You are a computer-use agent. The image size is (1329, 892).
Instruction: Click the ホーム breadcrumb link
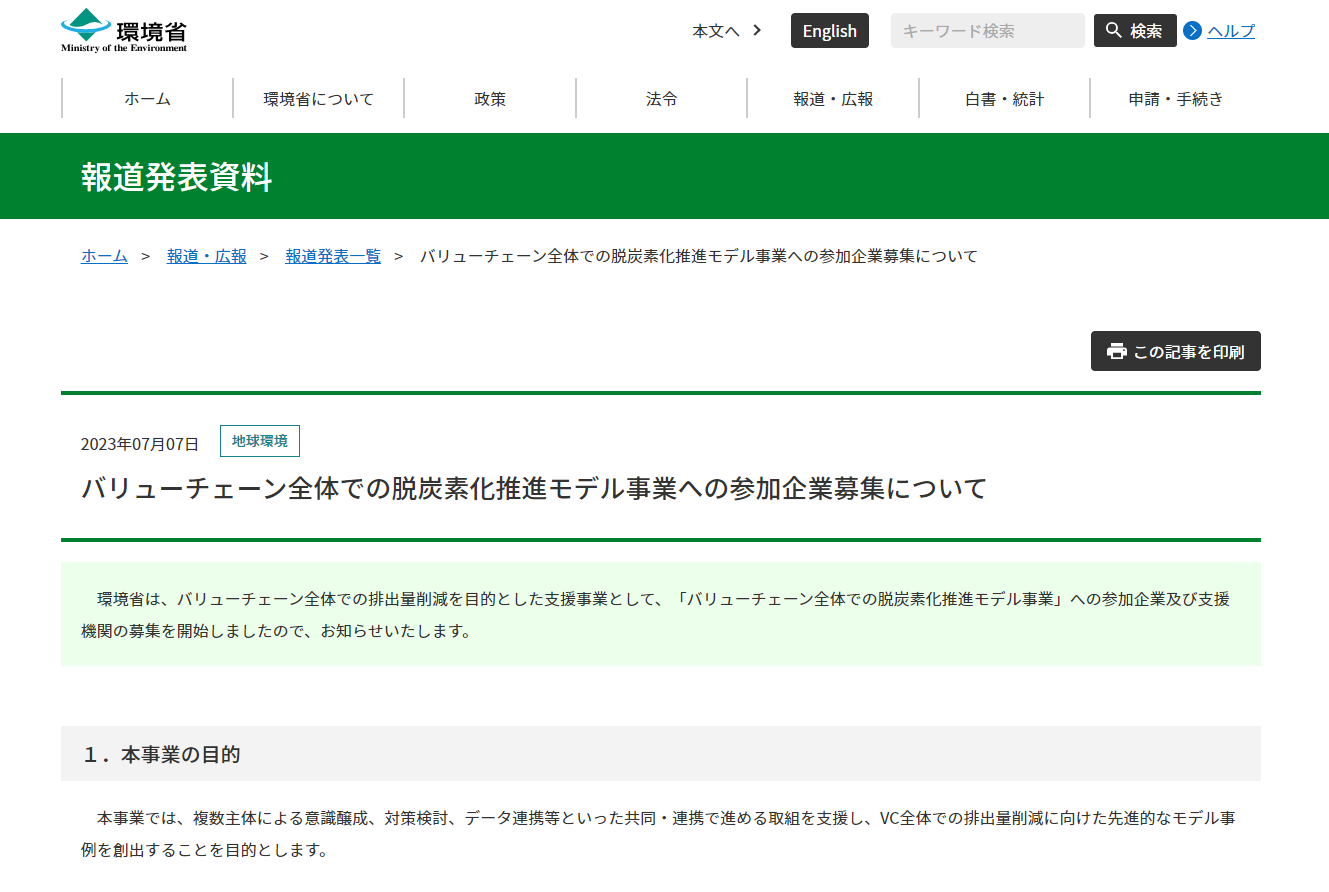[x=104, y=256]
